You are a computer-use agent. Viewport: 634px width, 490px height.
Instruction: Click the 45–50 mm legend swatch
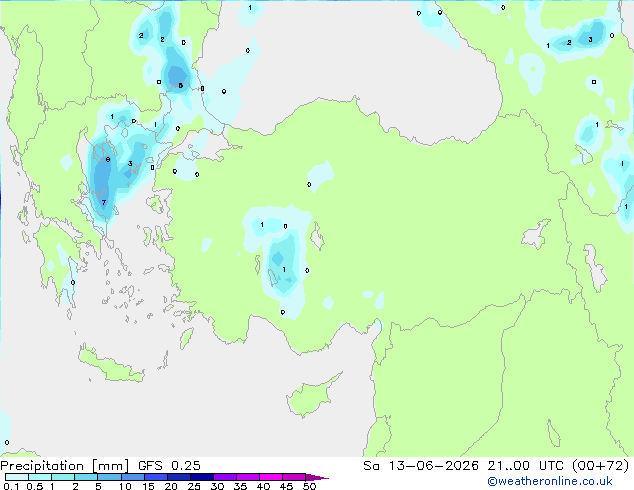pos(294,477)
